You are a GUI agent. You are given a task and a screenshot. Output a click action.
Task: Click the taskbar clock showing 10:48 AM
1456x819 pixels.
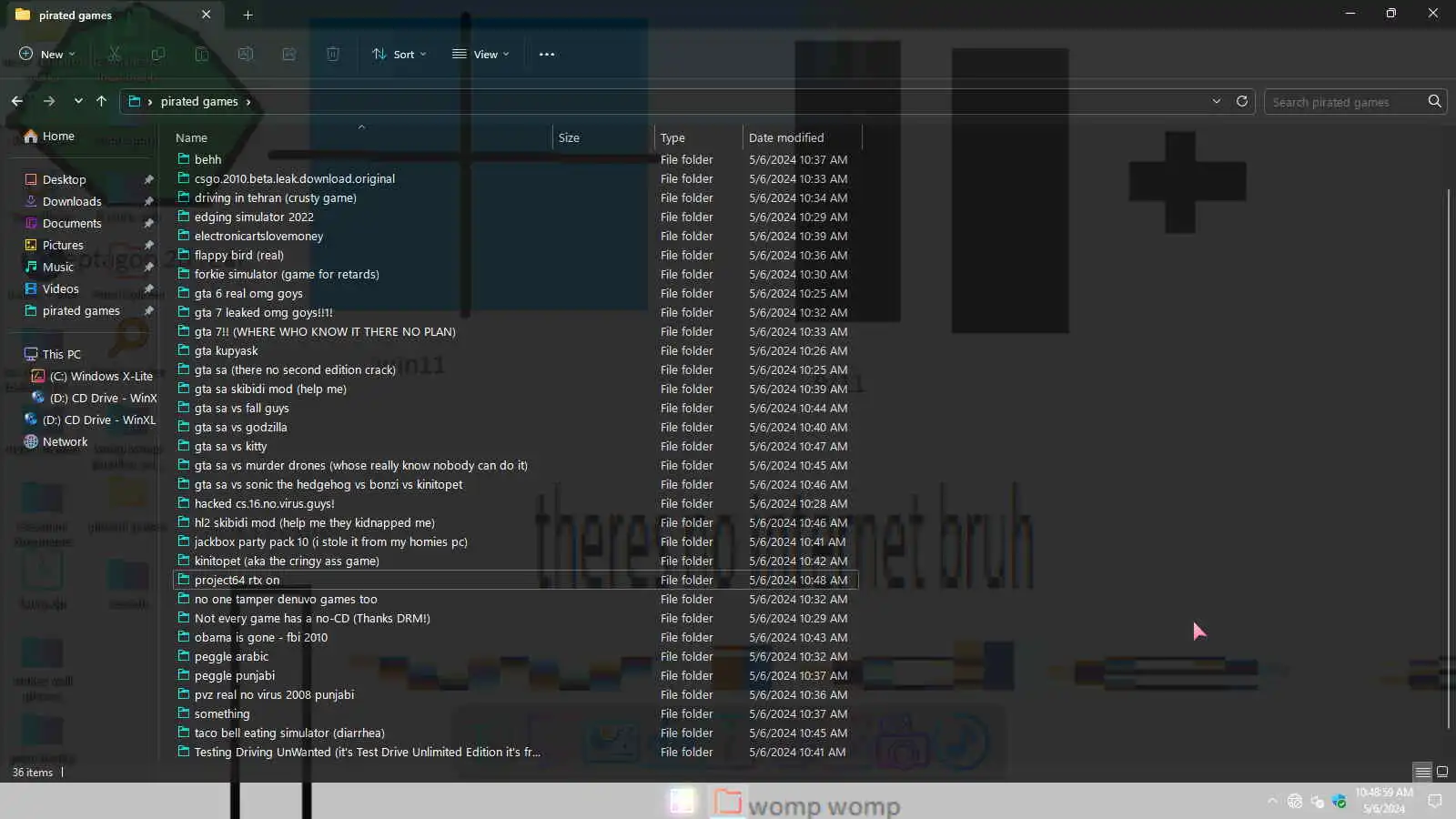click(1383, 801)
